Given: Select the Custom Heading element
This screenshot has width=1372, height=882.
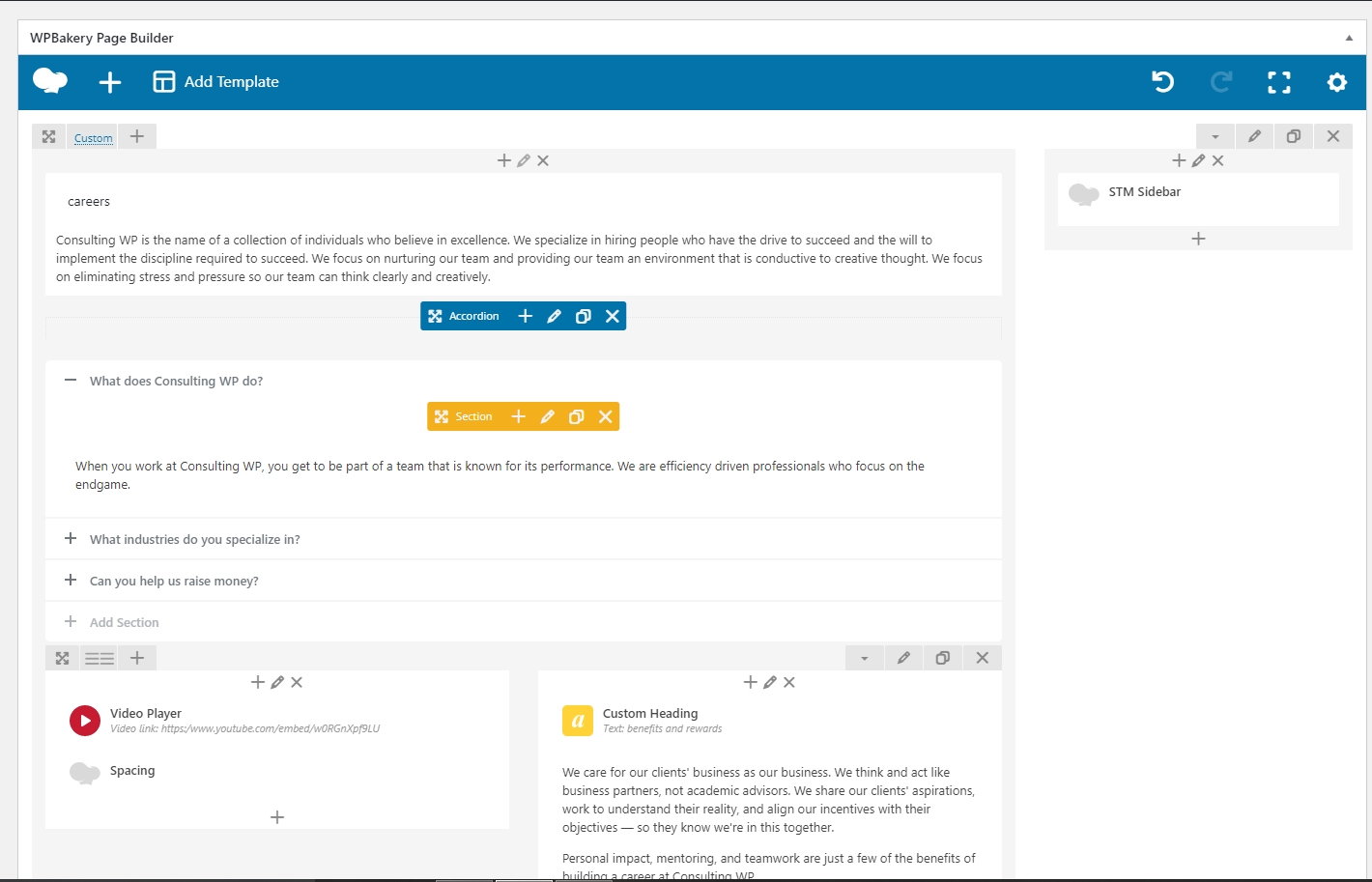Looking at the screenshot, I should point(769,721).
